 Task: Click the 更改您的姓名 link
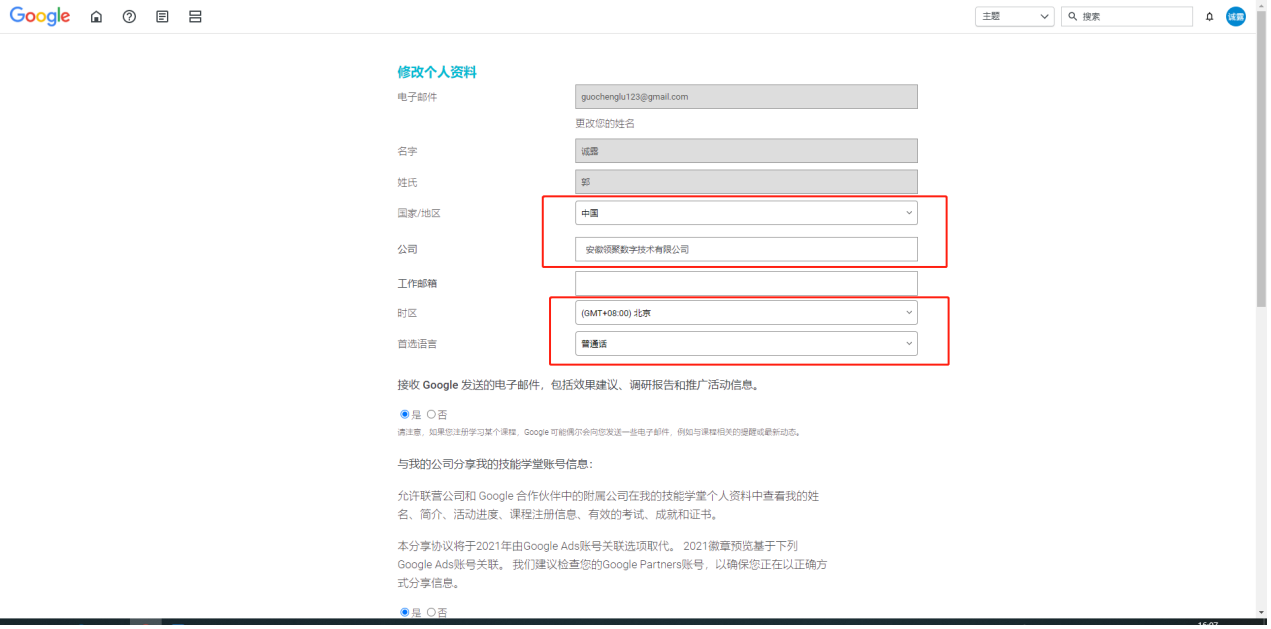[605, 124]
